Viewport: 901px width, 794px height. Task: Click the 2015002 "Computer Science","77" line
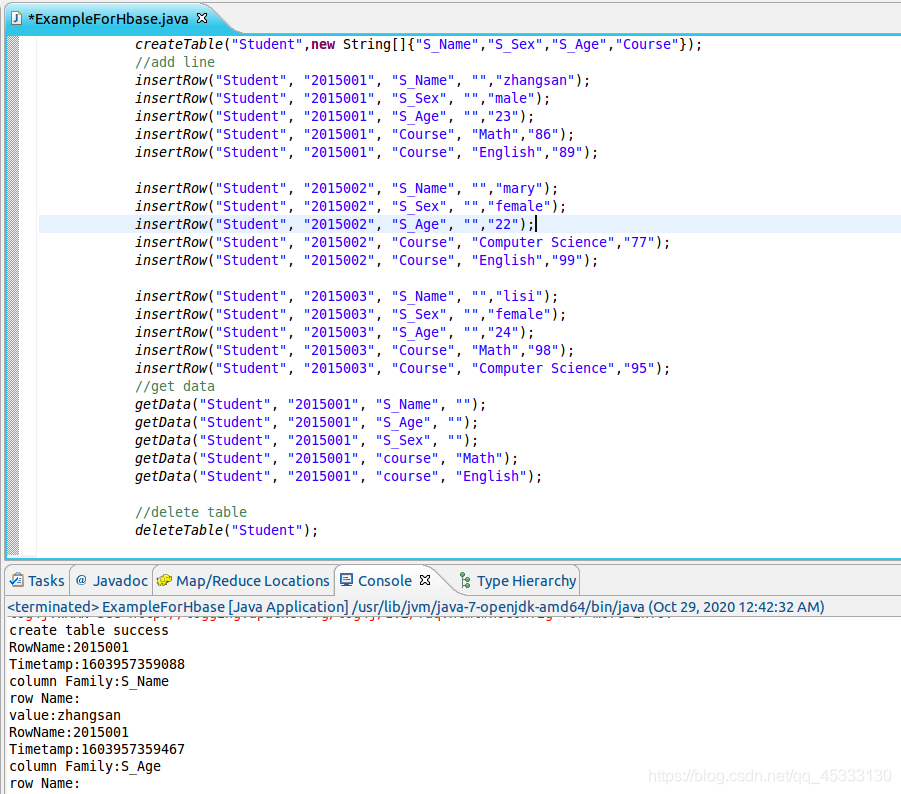tap(402, 242)
